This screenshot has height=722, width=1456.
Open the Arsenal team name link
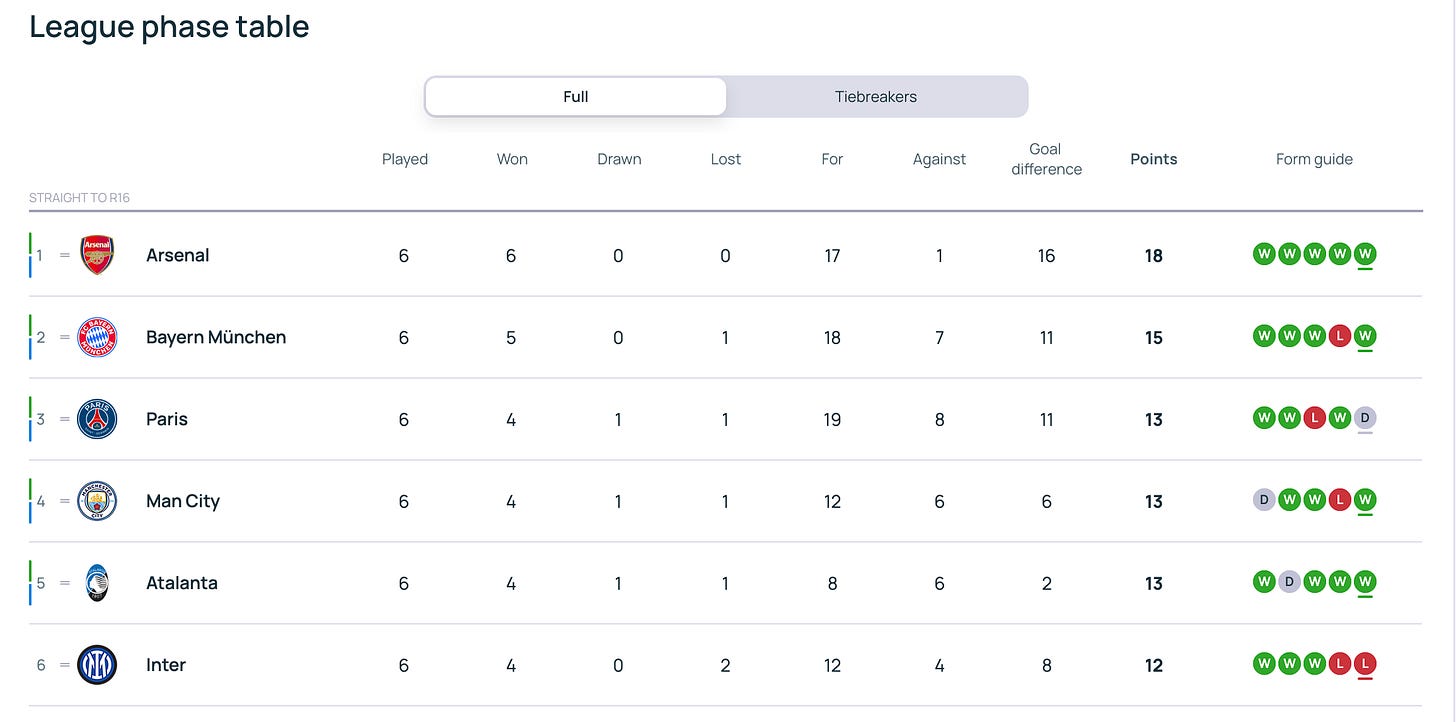pyautogui.click(x=178, y=255)
